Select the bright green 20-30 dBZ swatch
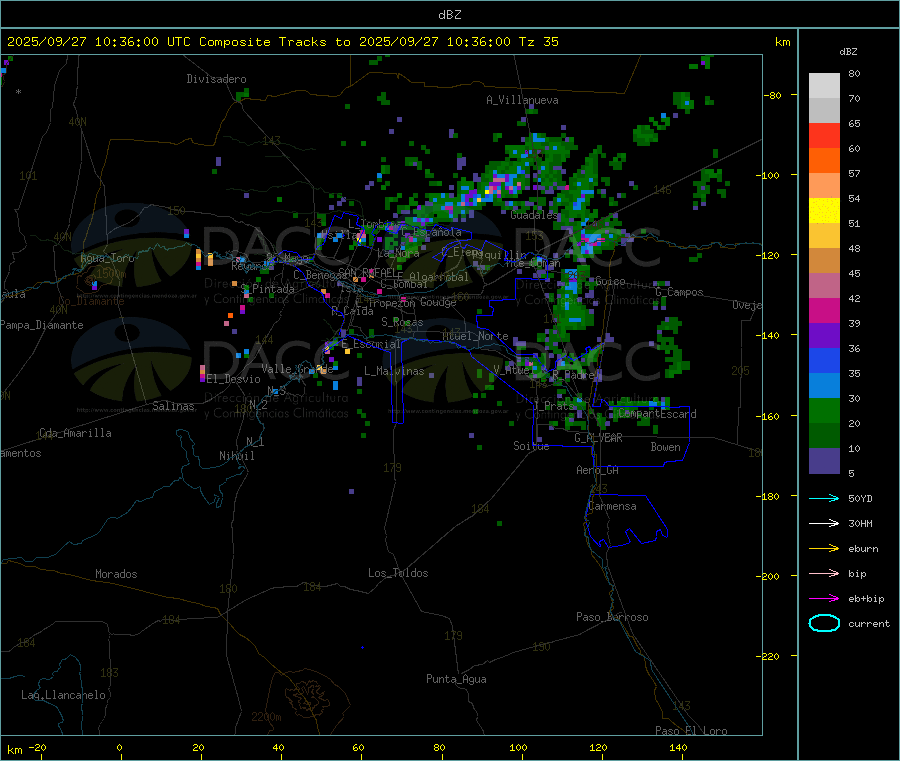Screen dimensions: 900x761 tap(824, 410)
